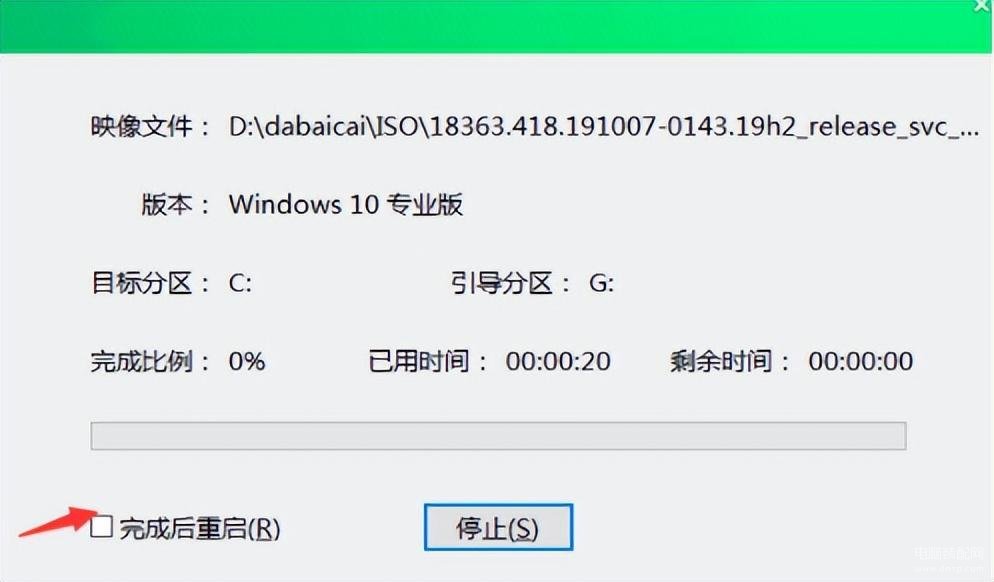This screenshot has width=994, height=582.
Task: Click the 目标分区 label
Action: pyautogui.click(x=142, y=283)
